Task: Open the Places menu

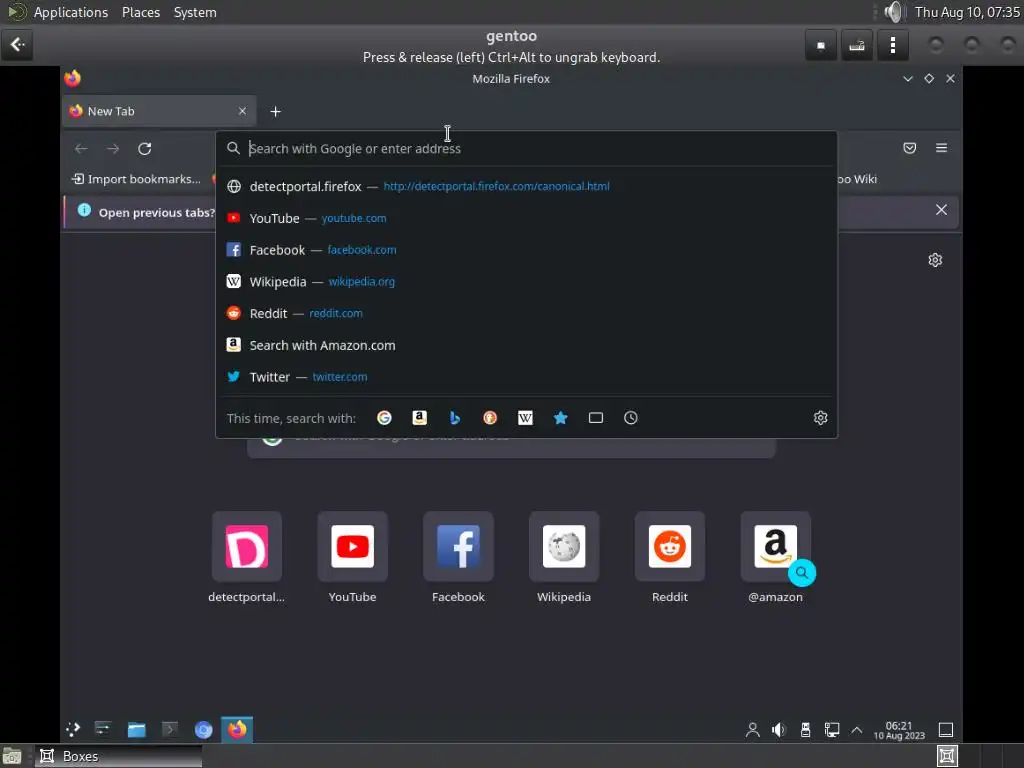Action: pos(141,12)
